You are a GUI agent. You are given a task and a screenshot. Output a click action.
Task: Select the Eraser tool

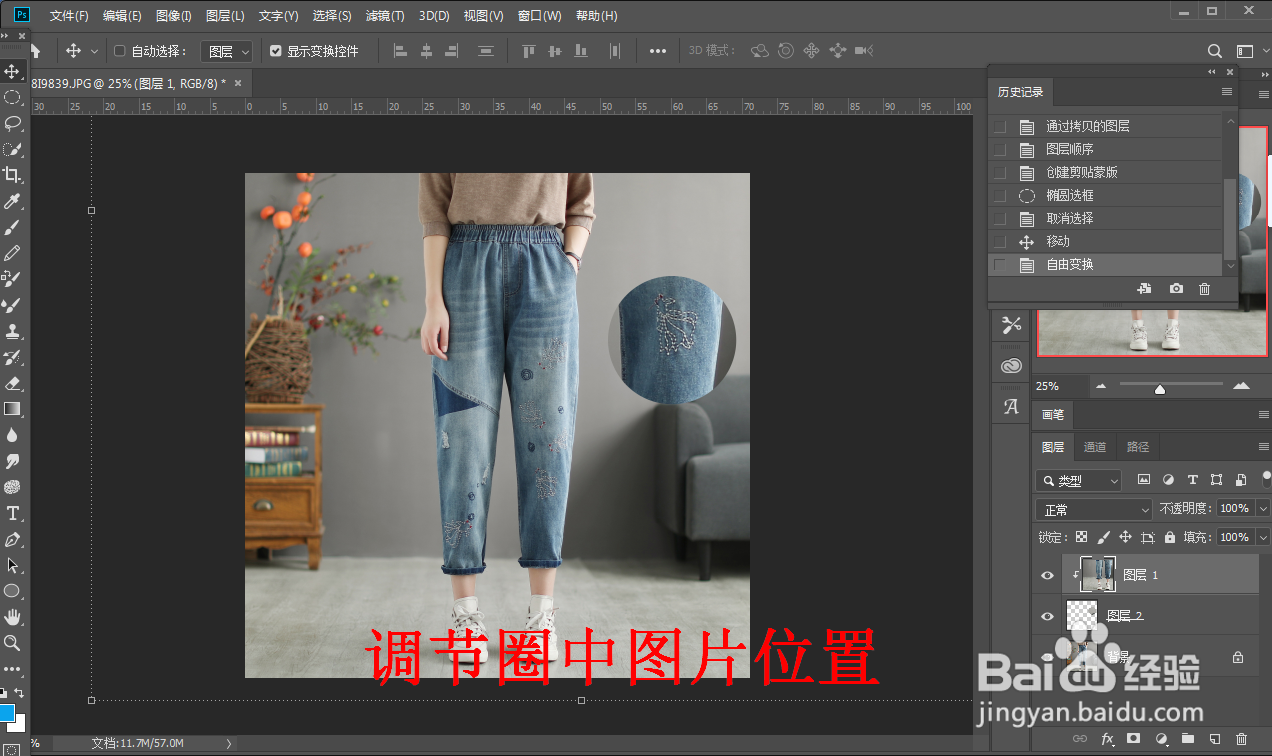coord(12,383)
